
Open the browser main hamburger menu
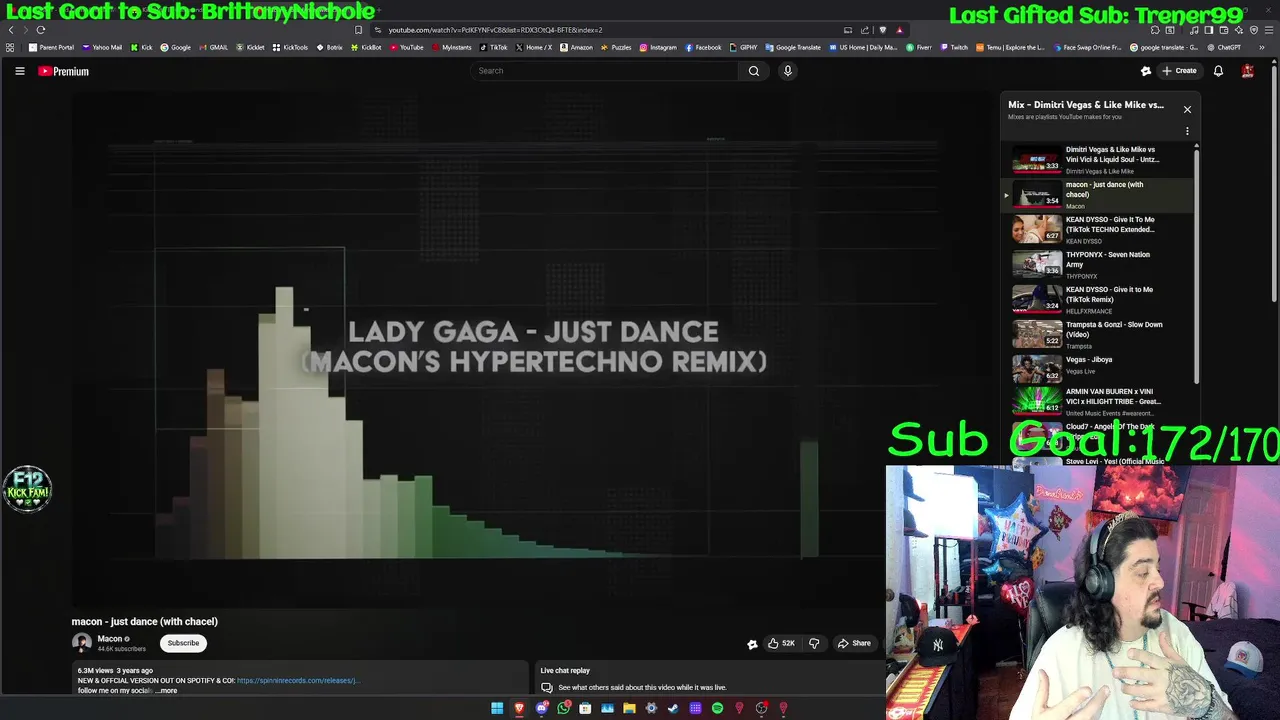pyautogui.click(x=1267, y=30)
